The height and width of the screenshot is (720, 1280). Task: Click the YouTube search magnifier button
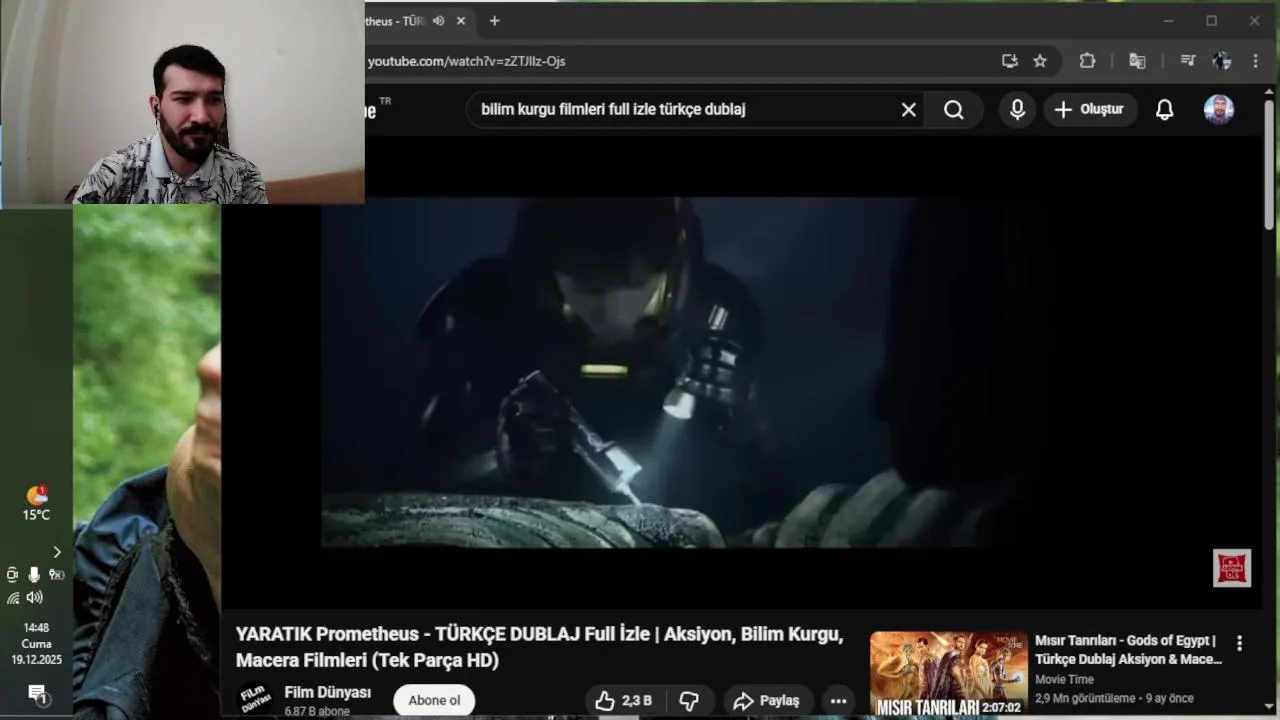click(x=954, y=110)
